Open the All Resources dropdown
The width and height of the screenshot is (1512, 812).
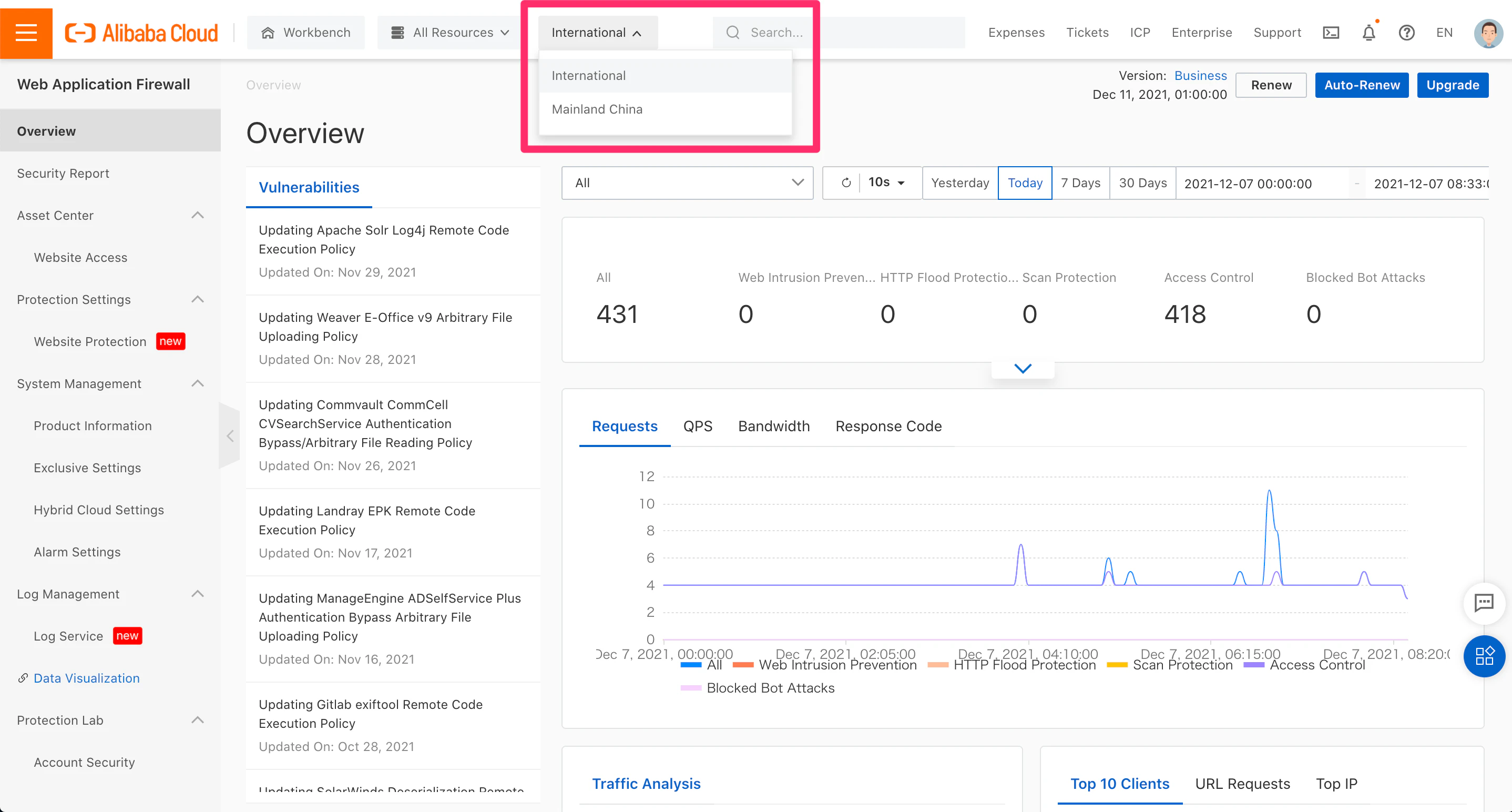[x=451, y=33]
